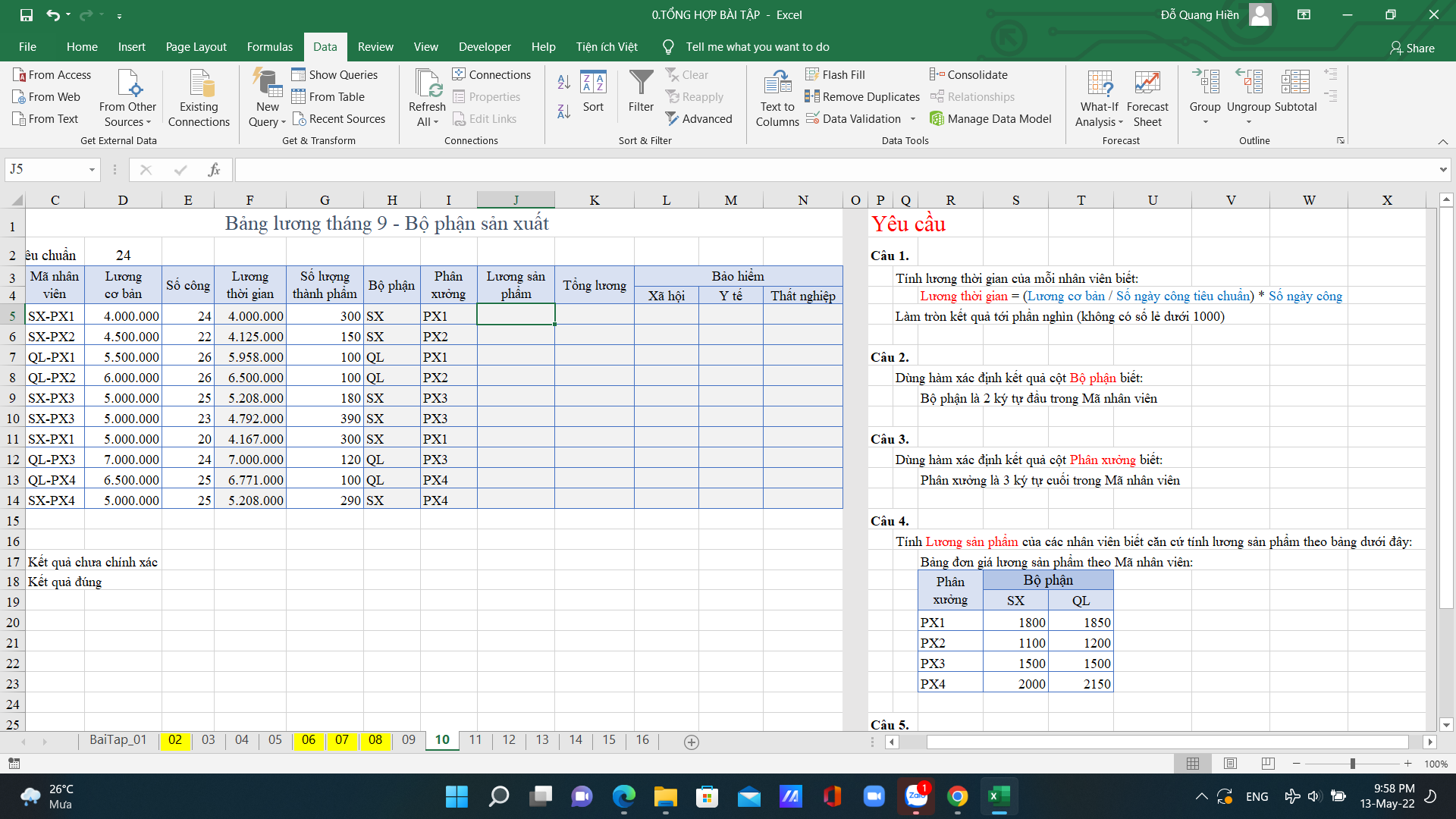Expand the formula bar

pyautogui.click(x=1443, y=170)
